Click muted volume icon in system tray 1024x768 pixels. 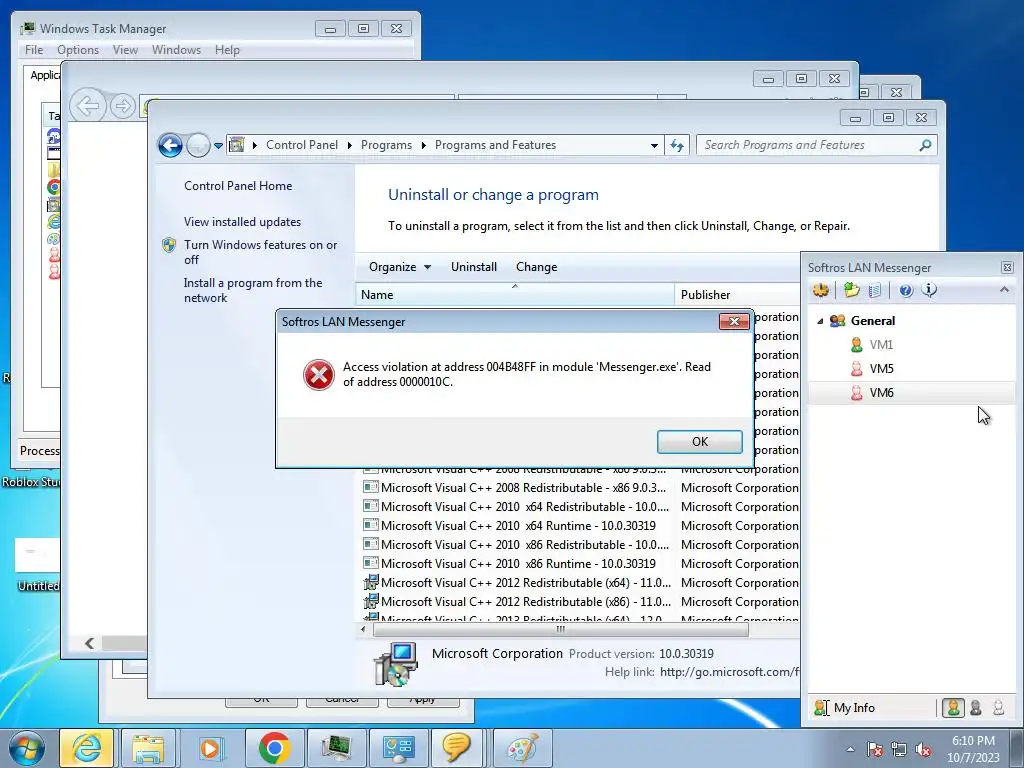(923, 749)
